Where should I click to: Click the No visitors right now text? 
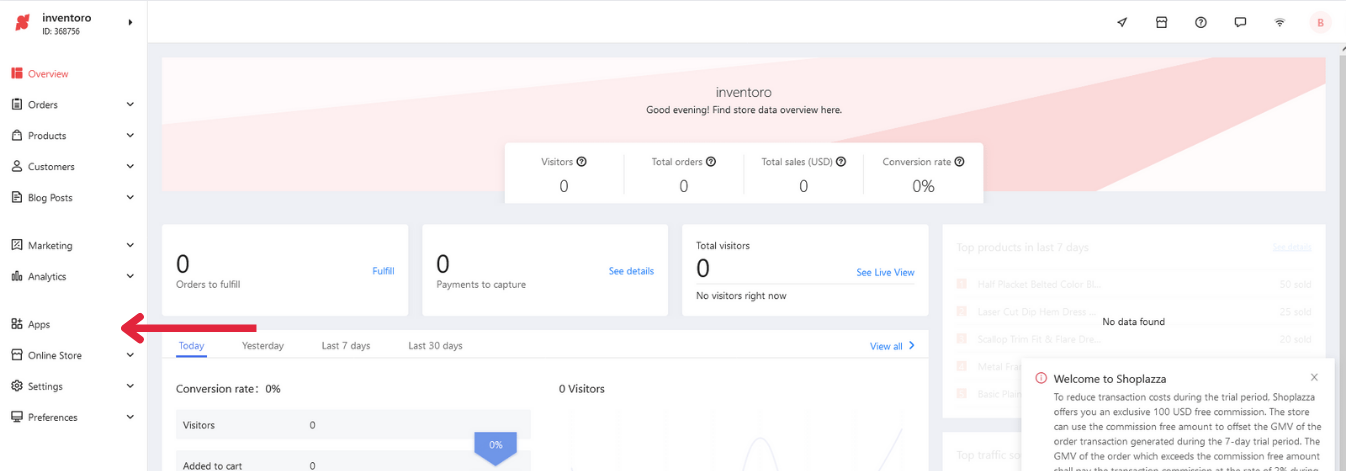pos(741,296)
